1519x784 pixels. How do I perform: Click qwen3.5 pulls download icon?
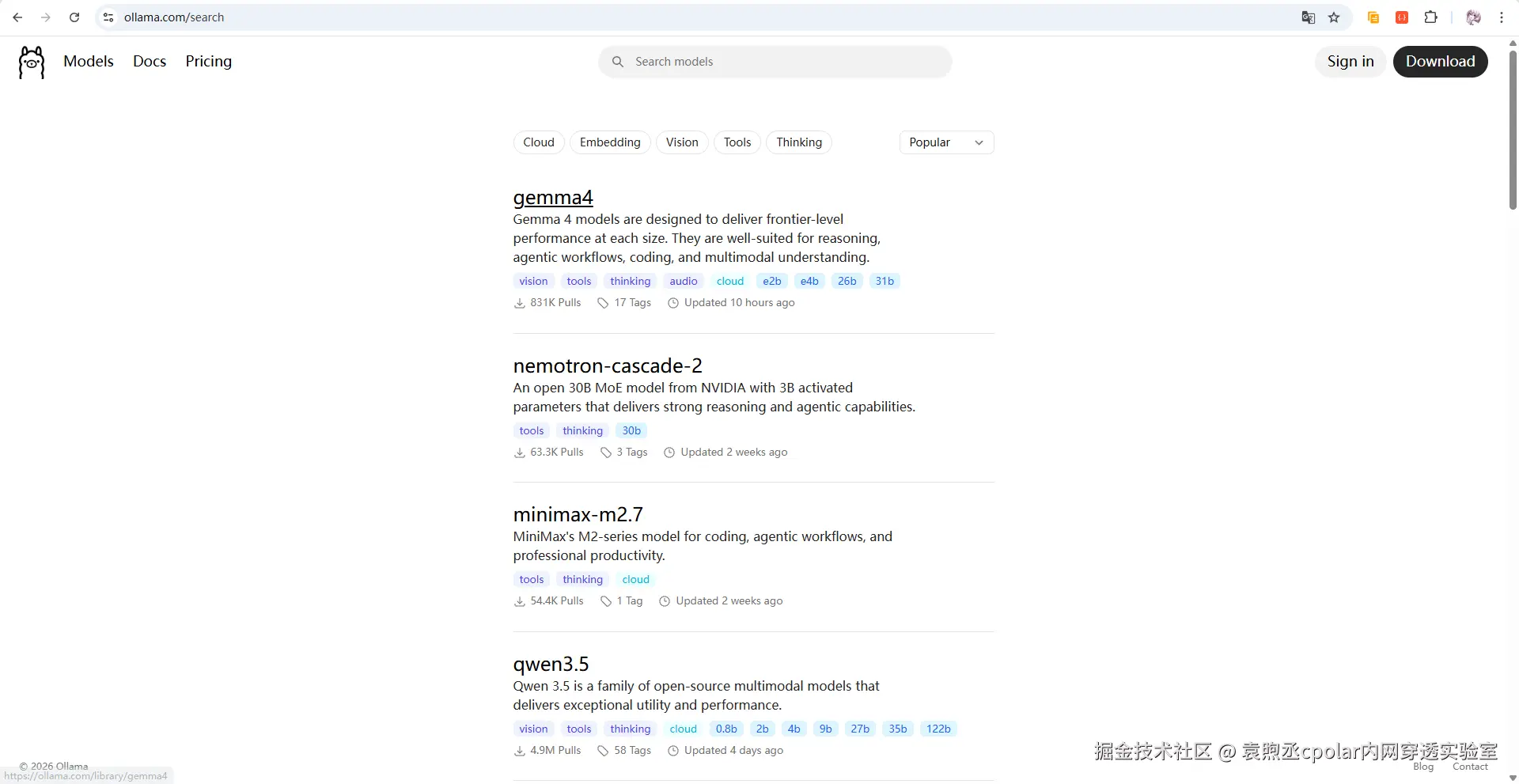point(520,751)
